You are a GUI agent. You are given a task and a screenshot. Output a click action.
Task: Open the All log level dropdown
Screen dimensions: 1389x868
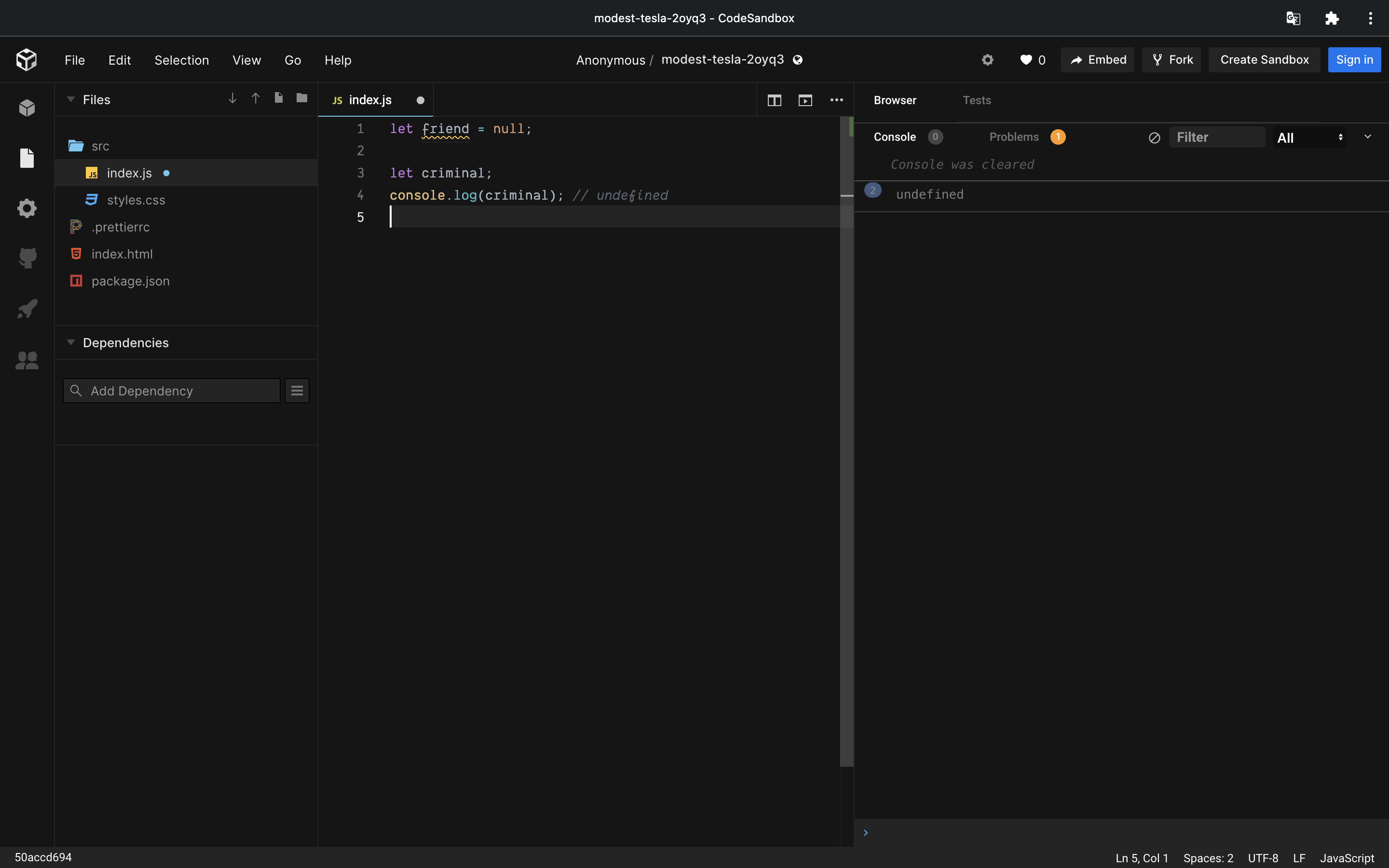pos(1309,138)
